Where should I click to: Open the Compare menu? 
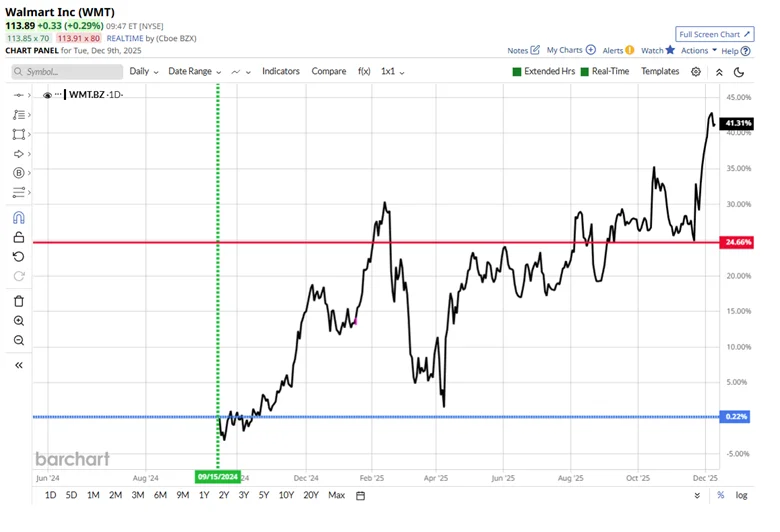[329, 71]
